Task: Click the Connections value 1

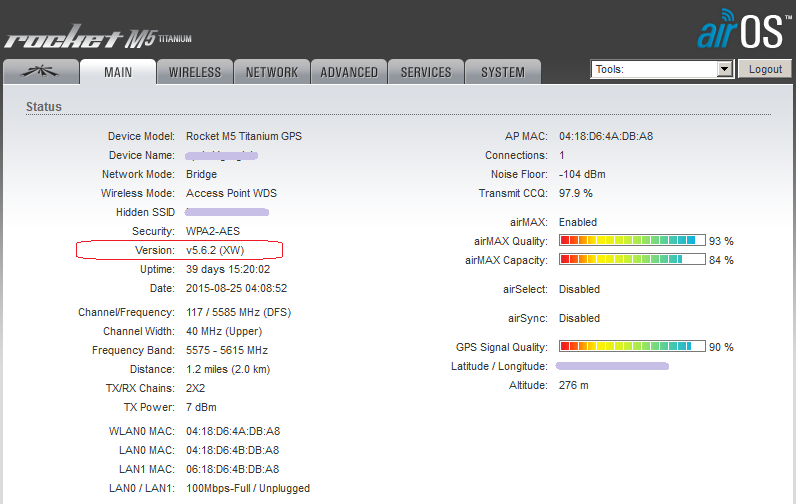Action: tap(562, 155)
